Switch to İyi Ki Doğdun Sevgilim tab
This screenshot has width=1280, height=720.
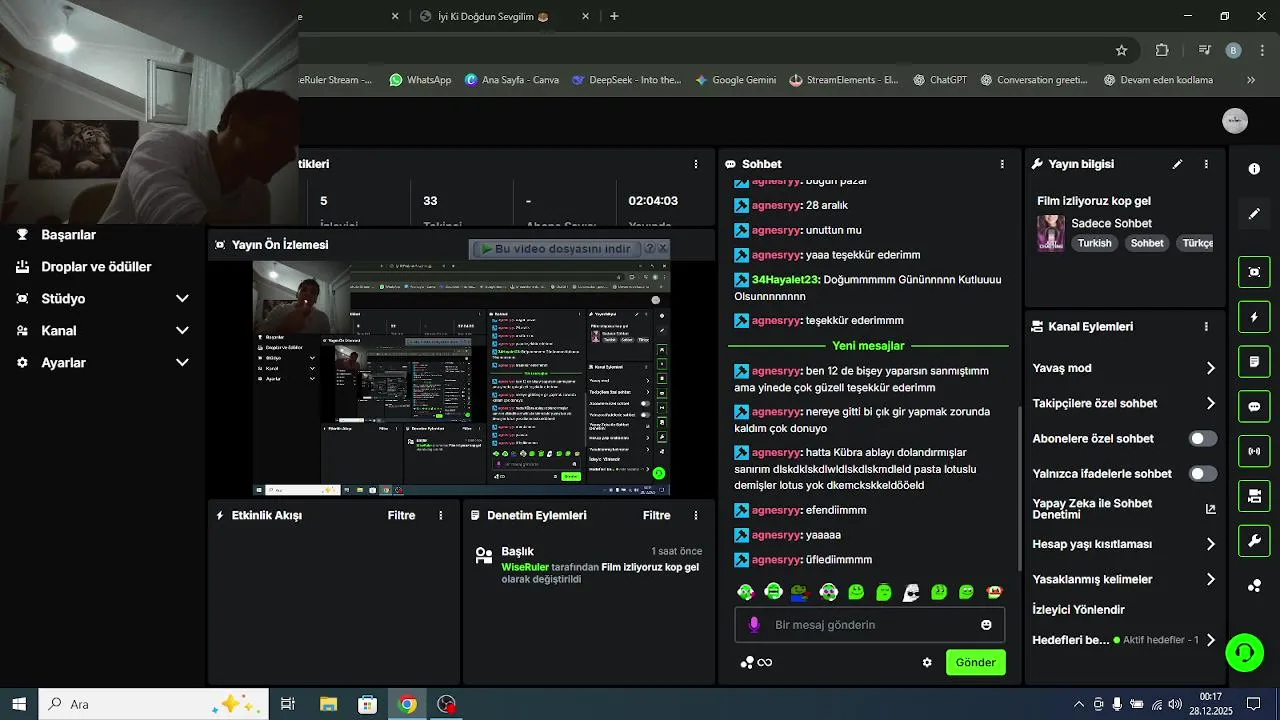(495, 16)
